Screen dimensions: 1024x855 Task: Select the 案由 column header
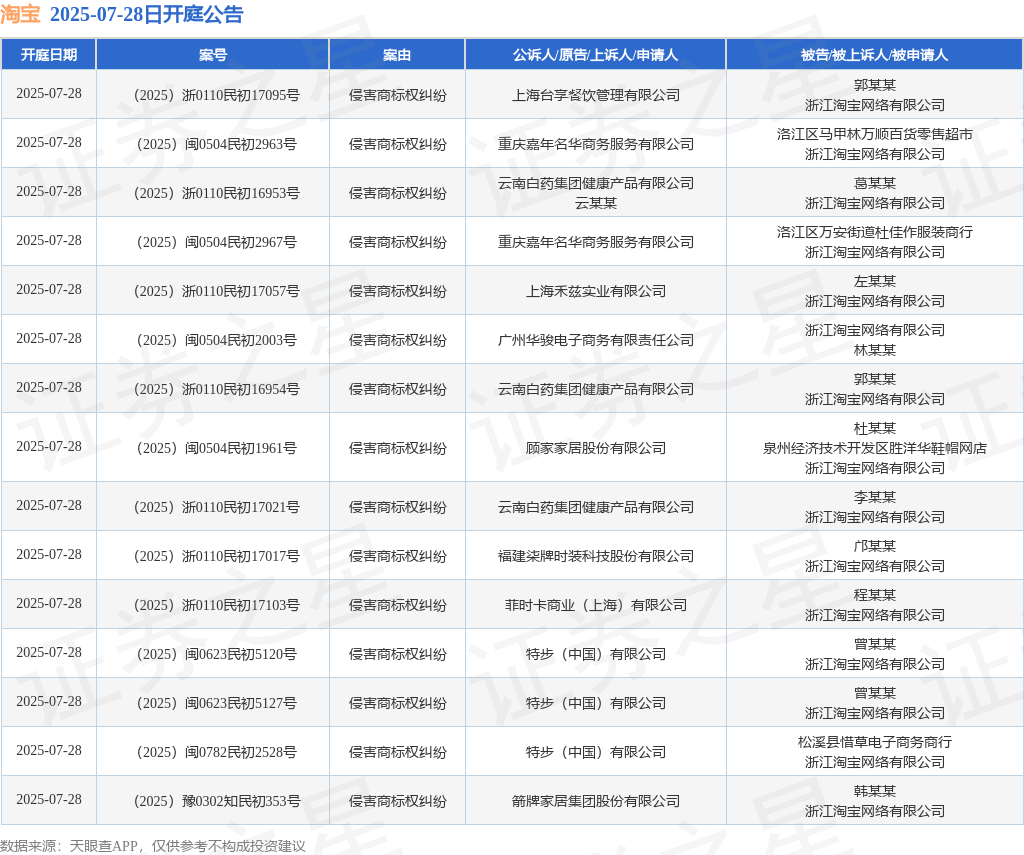[397, 55]
